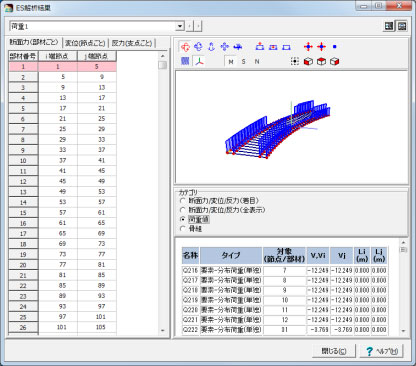
Task: Toggle the XYZ axis display icon
Action: point(199,61)
